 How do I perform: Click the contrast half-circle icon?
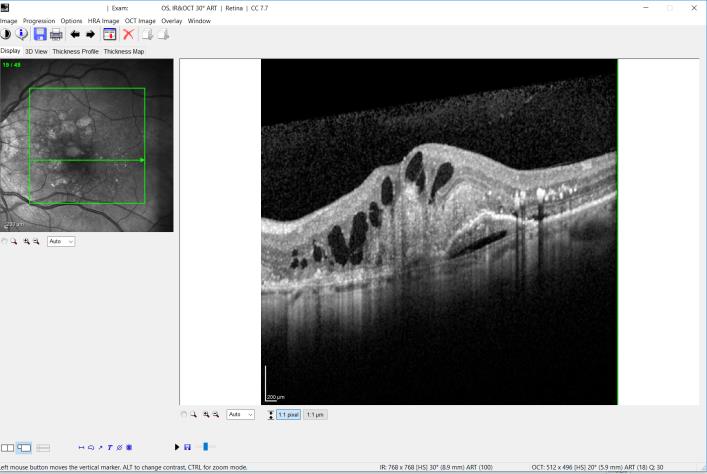pos(6,34)
